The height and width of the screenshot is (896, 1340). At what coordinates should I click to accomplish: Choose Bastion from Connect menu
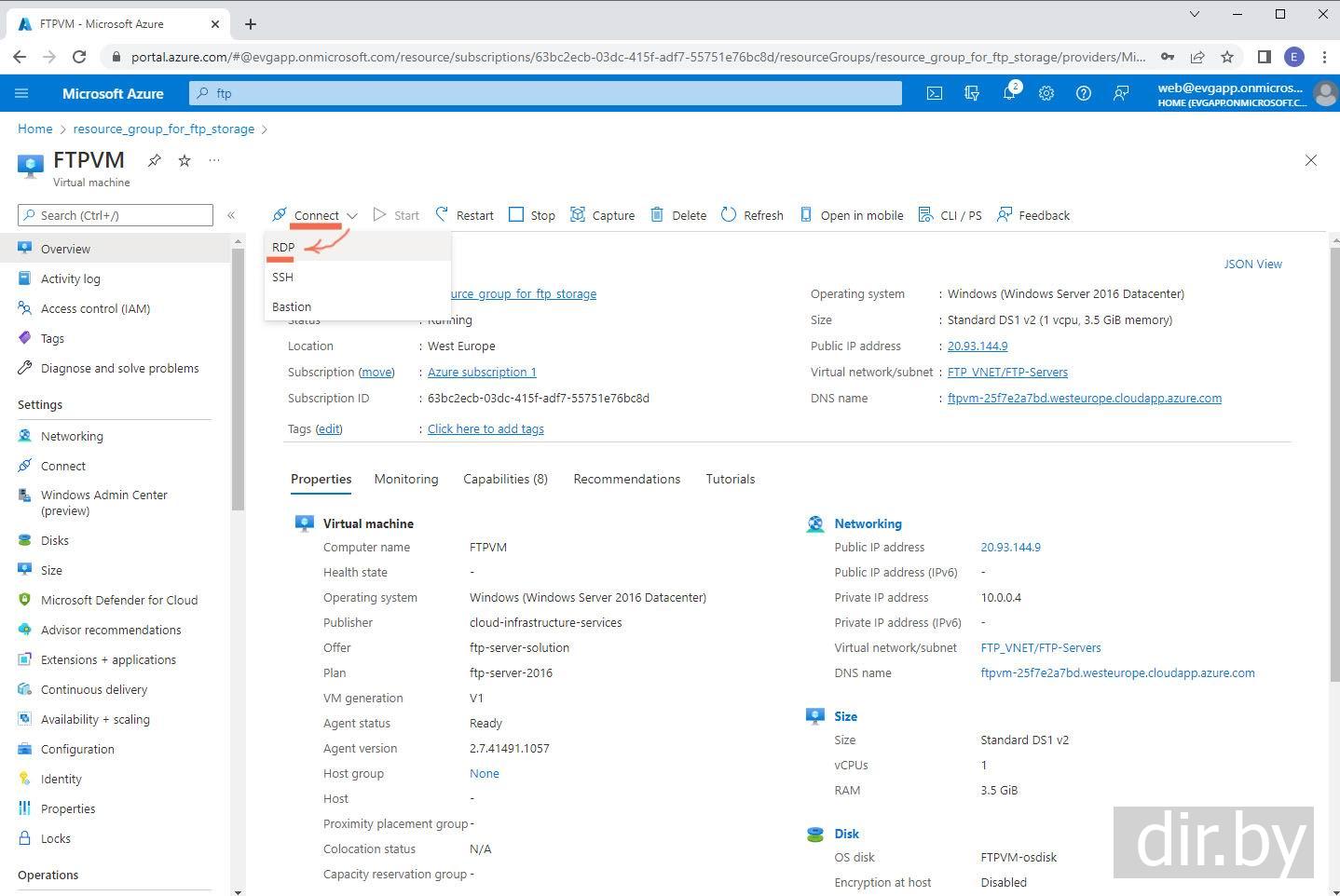click(x=358, y=306)
